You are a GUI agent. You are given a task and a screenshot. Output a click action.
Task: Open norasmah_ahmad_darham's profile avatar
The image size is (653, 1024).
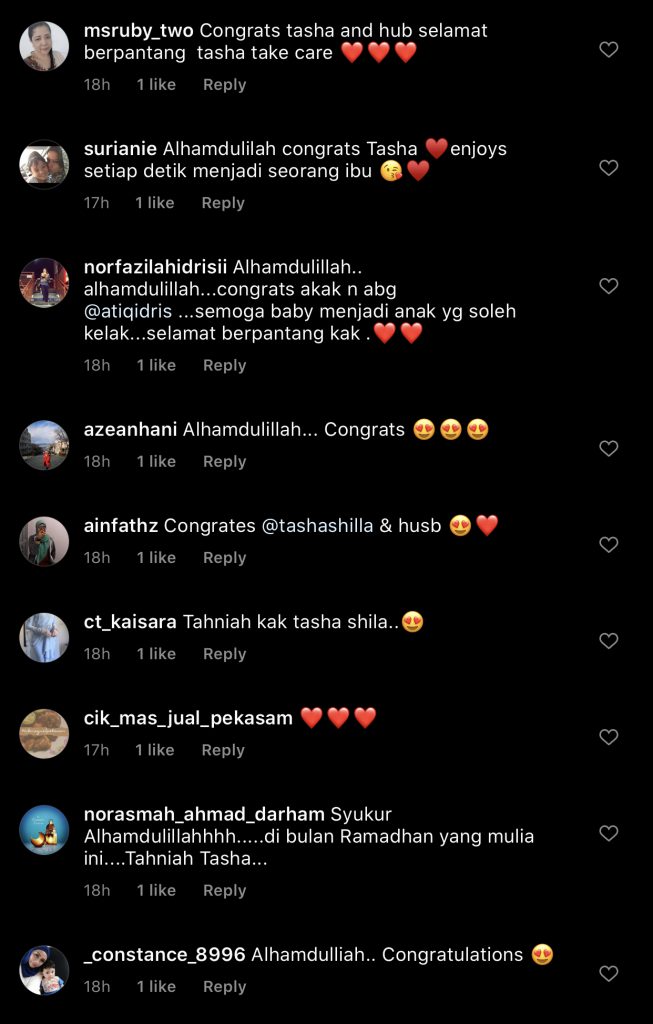44,830
